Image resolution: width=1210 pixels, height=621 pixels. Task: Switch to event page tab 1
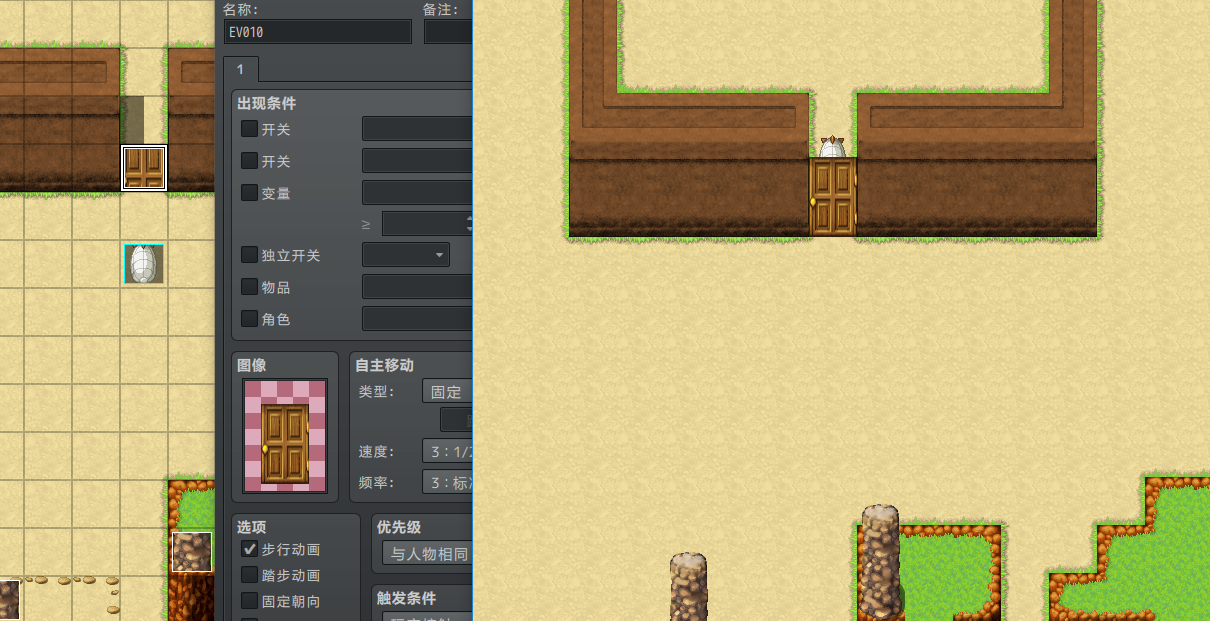coord(241,69)
